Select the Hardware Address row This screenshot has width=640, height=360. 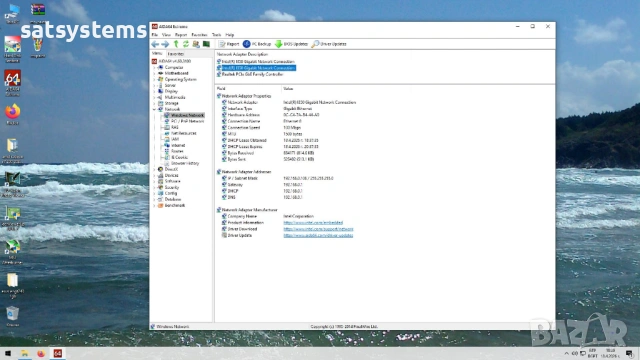pos(271,115)
